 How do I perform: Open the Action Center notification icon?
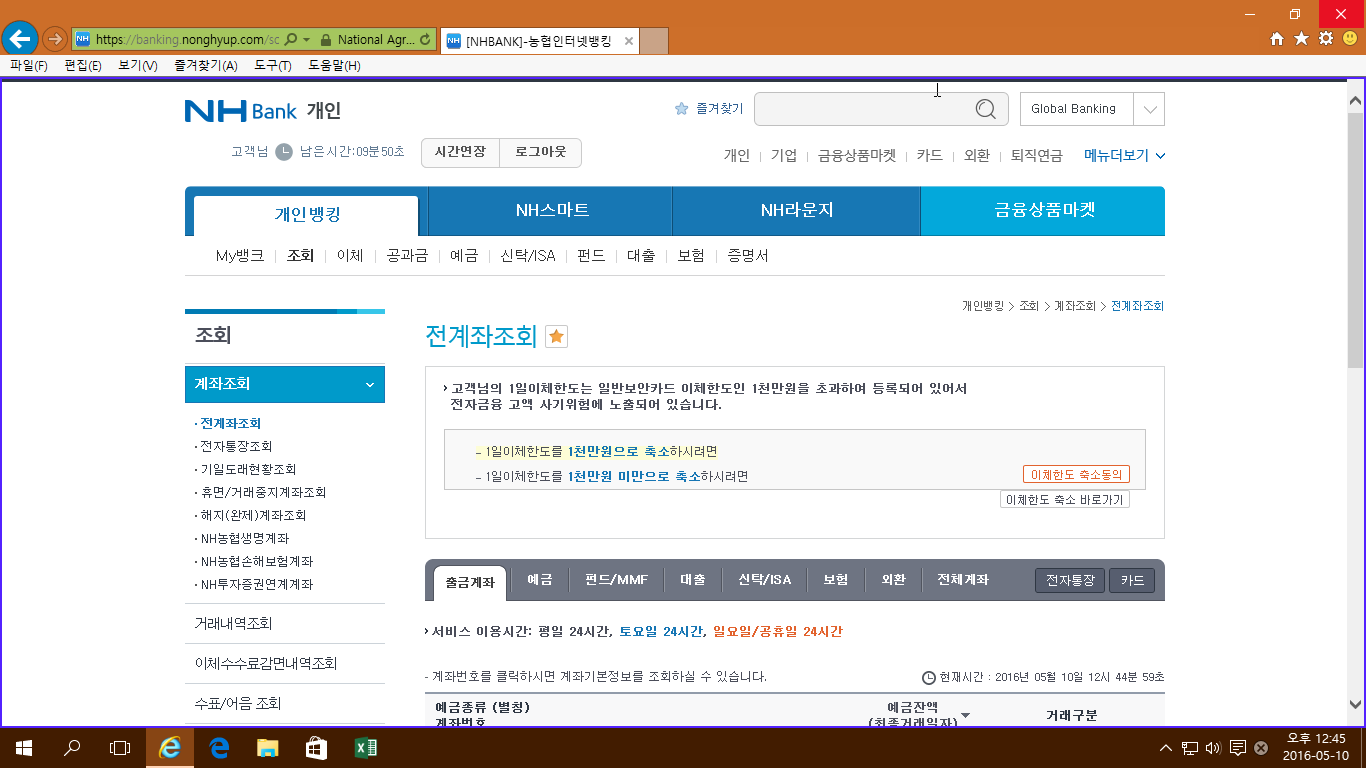click(1237, 747)
